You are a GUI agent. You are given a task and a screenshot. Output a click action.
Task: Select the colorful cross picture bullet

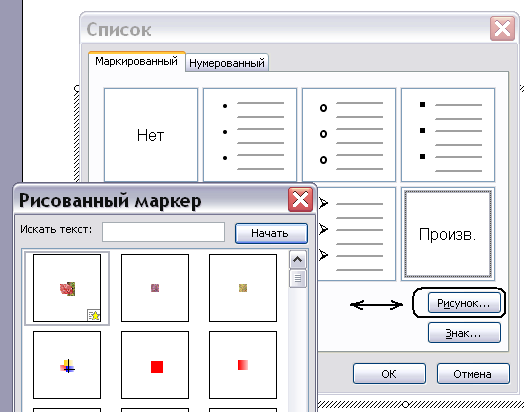tap(67, 365)
